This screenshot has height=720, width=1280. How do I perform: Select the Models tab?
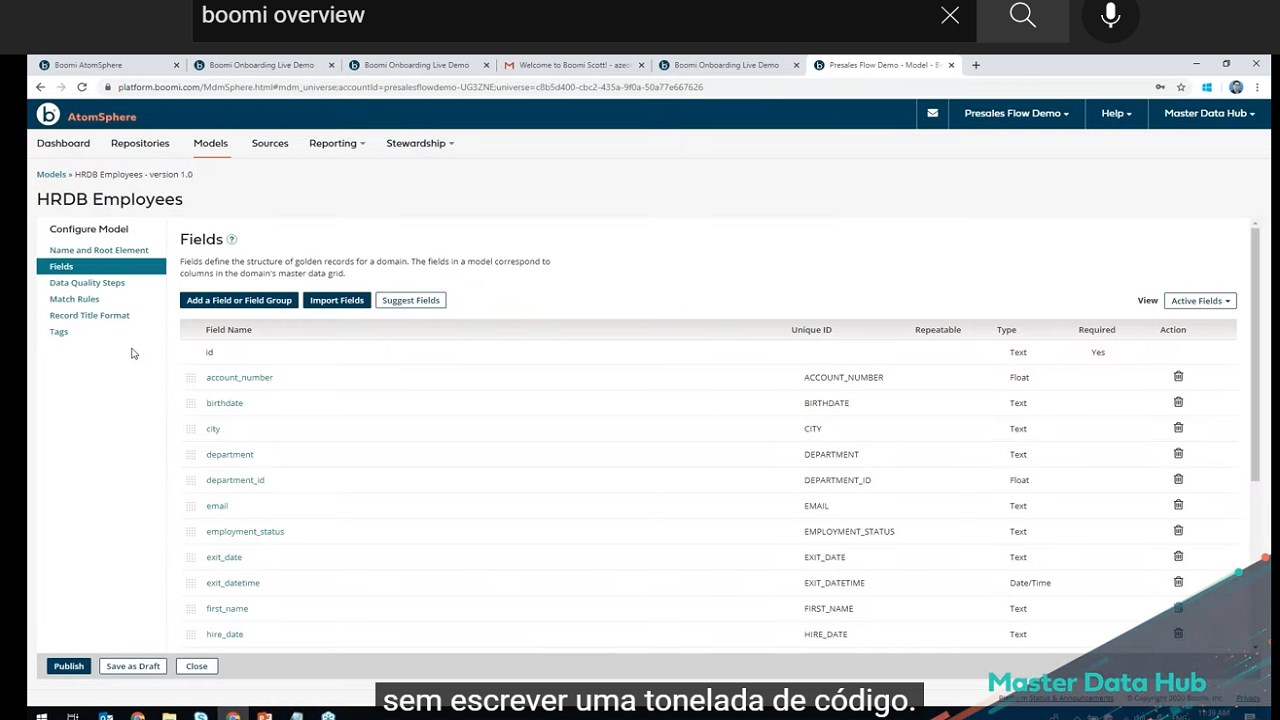coord(211,143)
